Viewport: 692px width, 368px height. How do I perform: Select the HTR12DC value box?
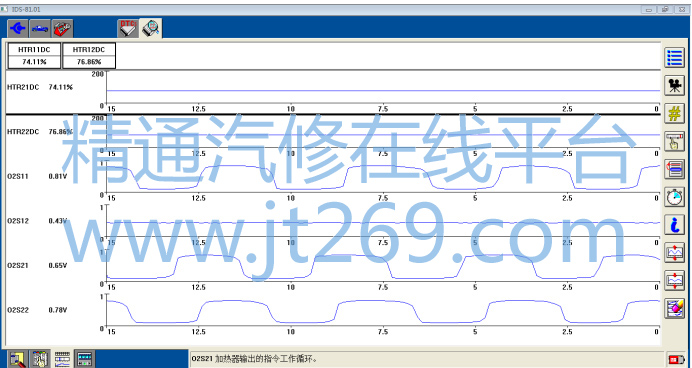click(x=89, y=56)
